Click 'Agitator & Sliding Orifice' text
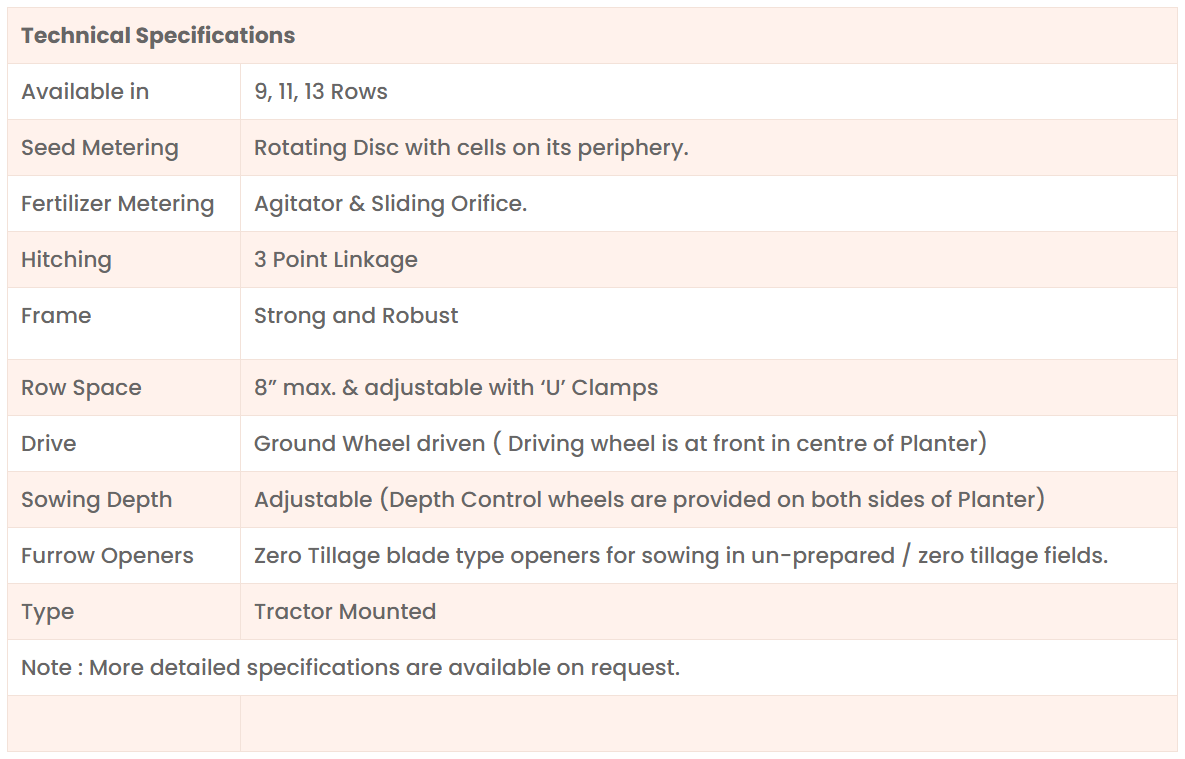Viewport: 1185px width, 759px height. (390, 204)
